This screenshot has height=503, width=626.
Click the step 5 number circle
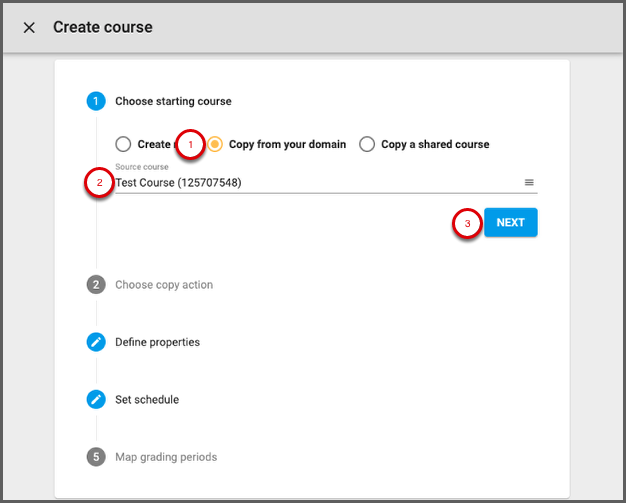96,457
